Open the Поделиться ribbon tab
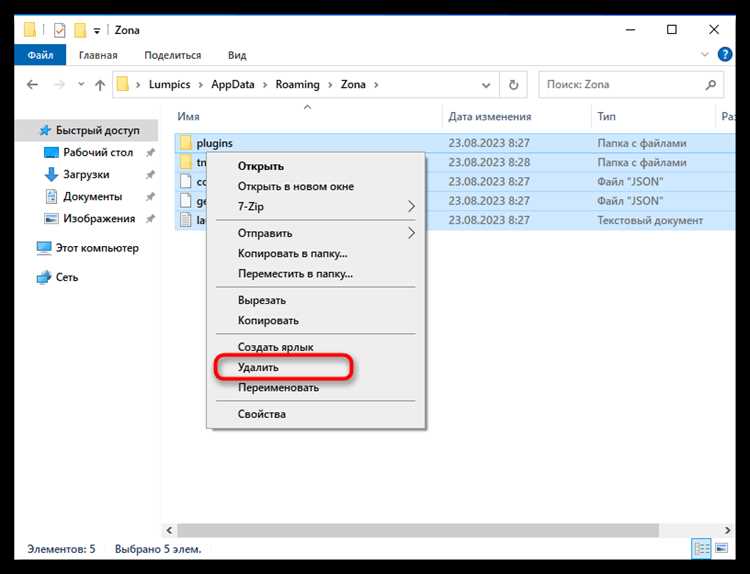750x574 pixels. coord(173,55)
